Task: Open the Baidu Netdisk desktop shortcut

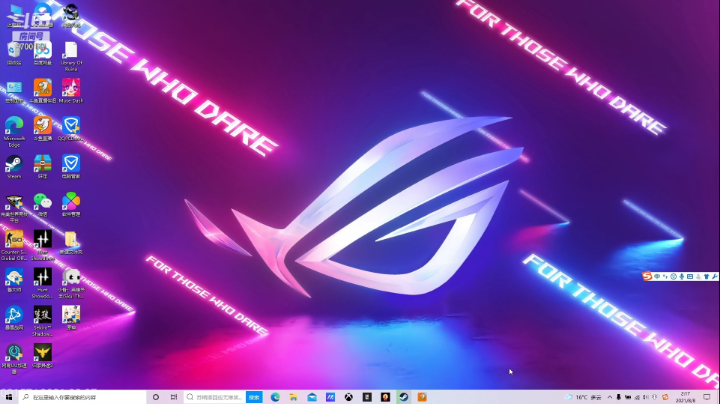Action: coord(42,53)
